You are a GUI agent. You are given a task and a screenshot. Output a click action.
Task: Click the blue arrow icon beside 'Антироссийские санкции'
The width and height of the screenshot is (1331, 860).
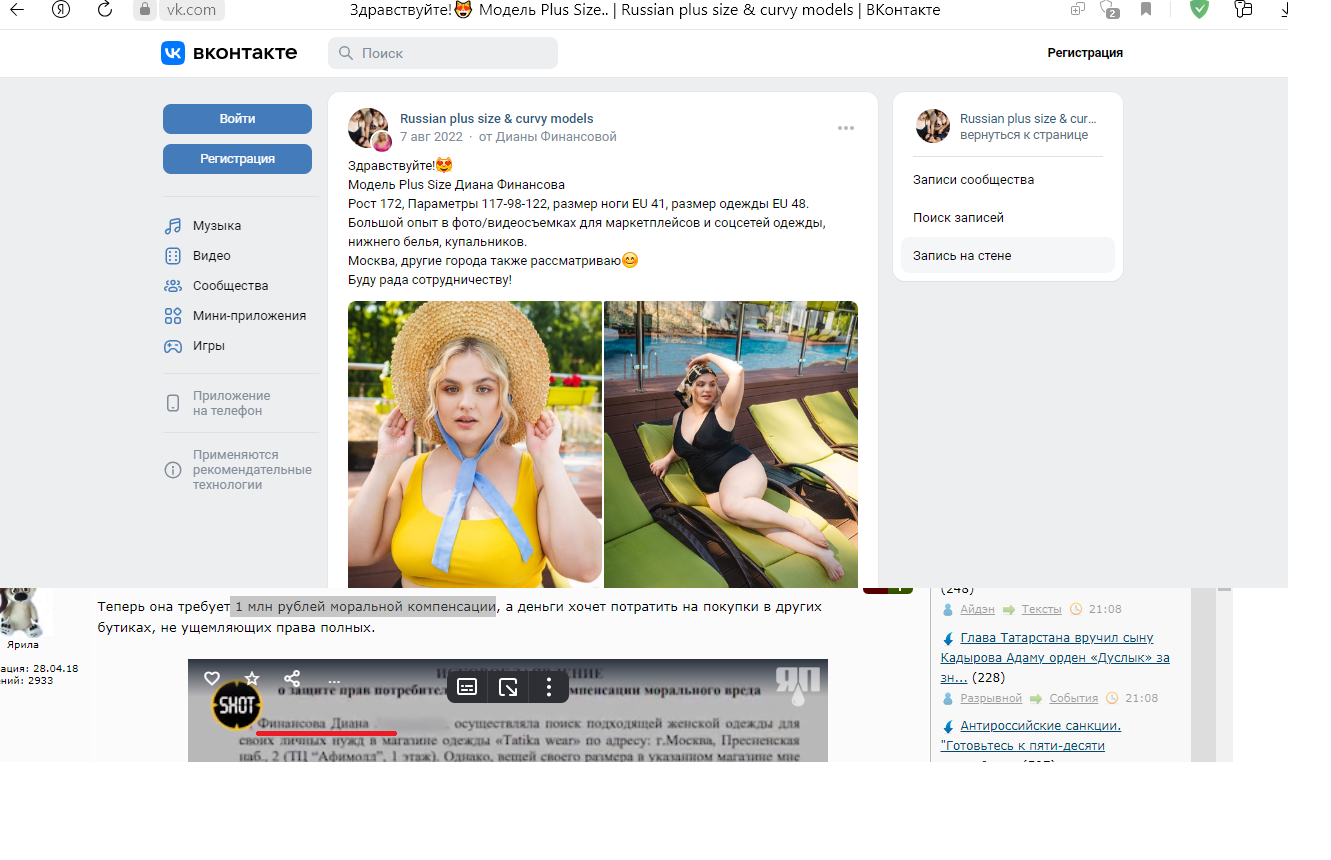(948, 726)
